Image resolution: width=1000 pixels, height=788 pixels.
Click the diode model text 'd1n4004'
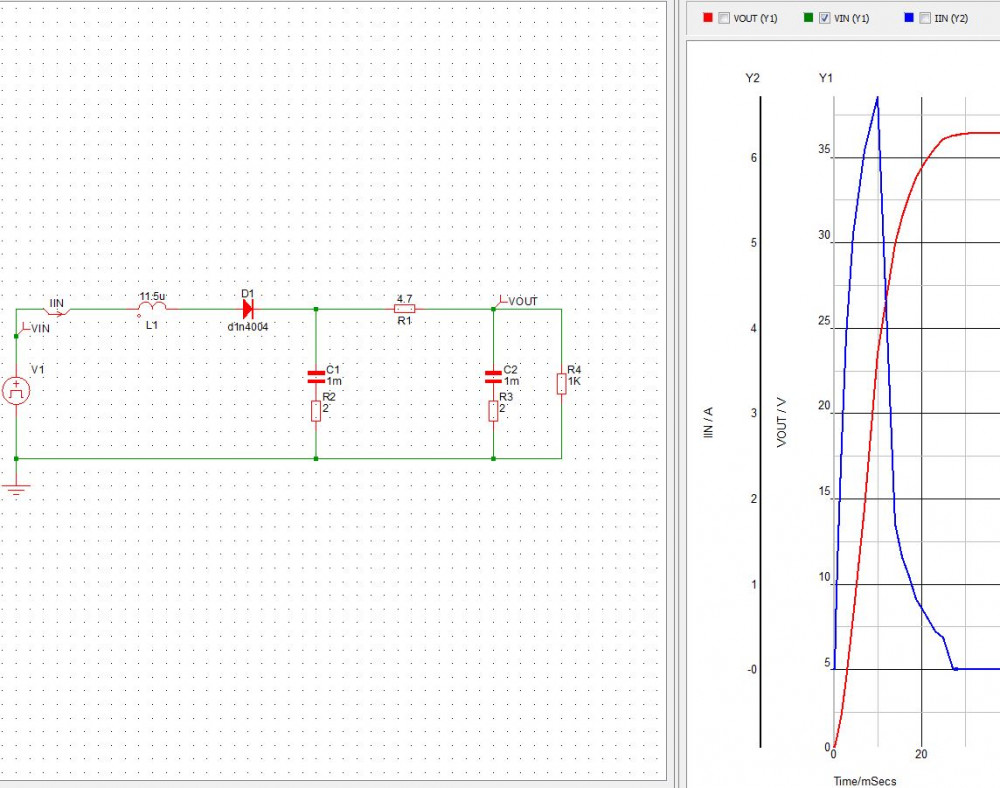[x=248, y=327]
